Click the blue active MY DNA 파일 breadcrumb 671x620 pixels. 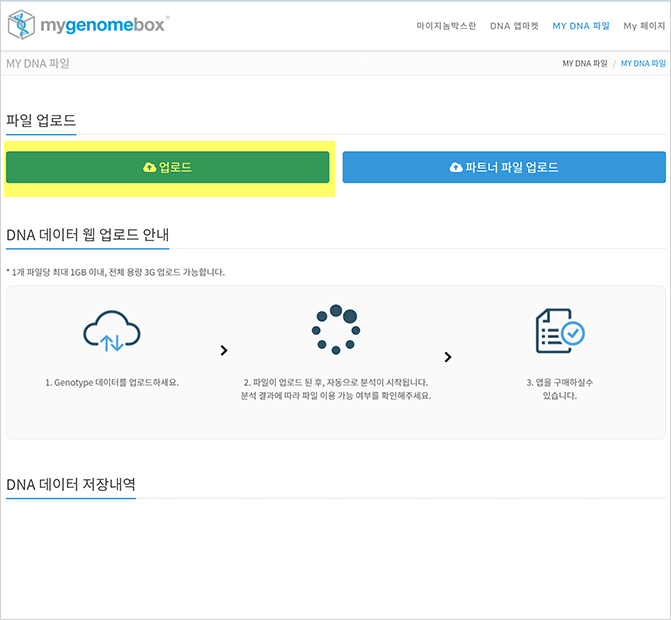[x=642, y=63]
